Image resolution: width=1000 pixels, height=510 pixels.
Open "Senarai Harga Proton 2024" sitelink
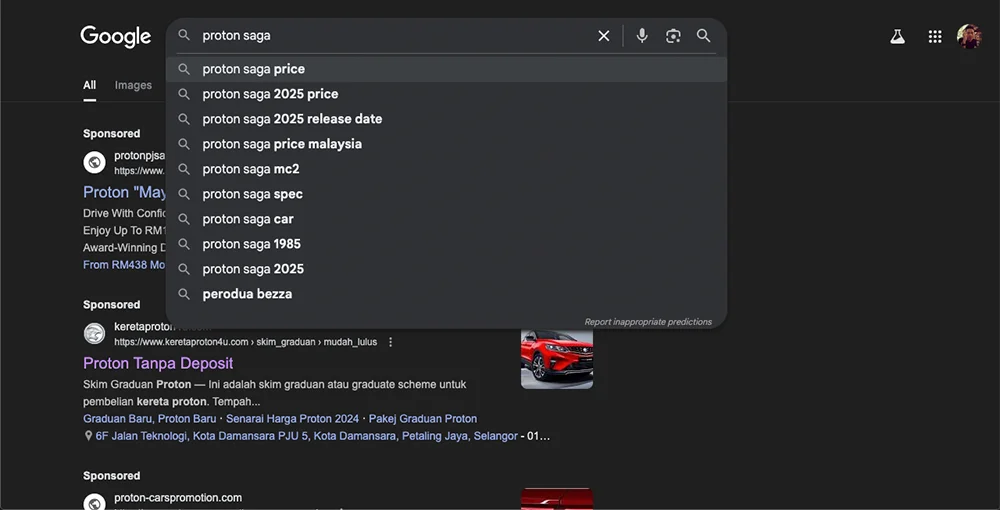[292, 418]
